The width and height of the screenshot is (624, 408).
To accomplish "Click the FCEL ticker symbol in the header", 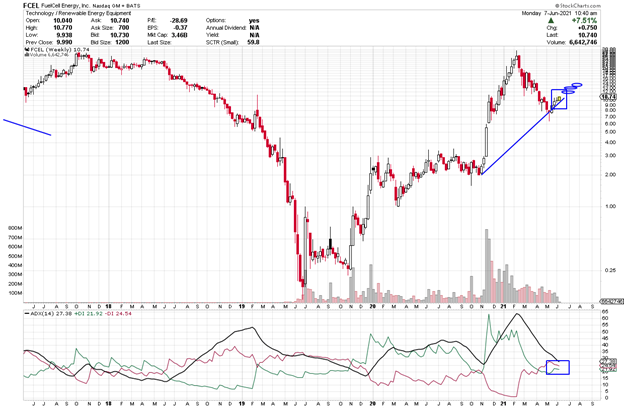I will pyautogui.click(x=31, y=6).
